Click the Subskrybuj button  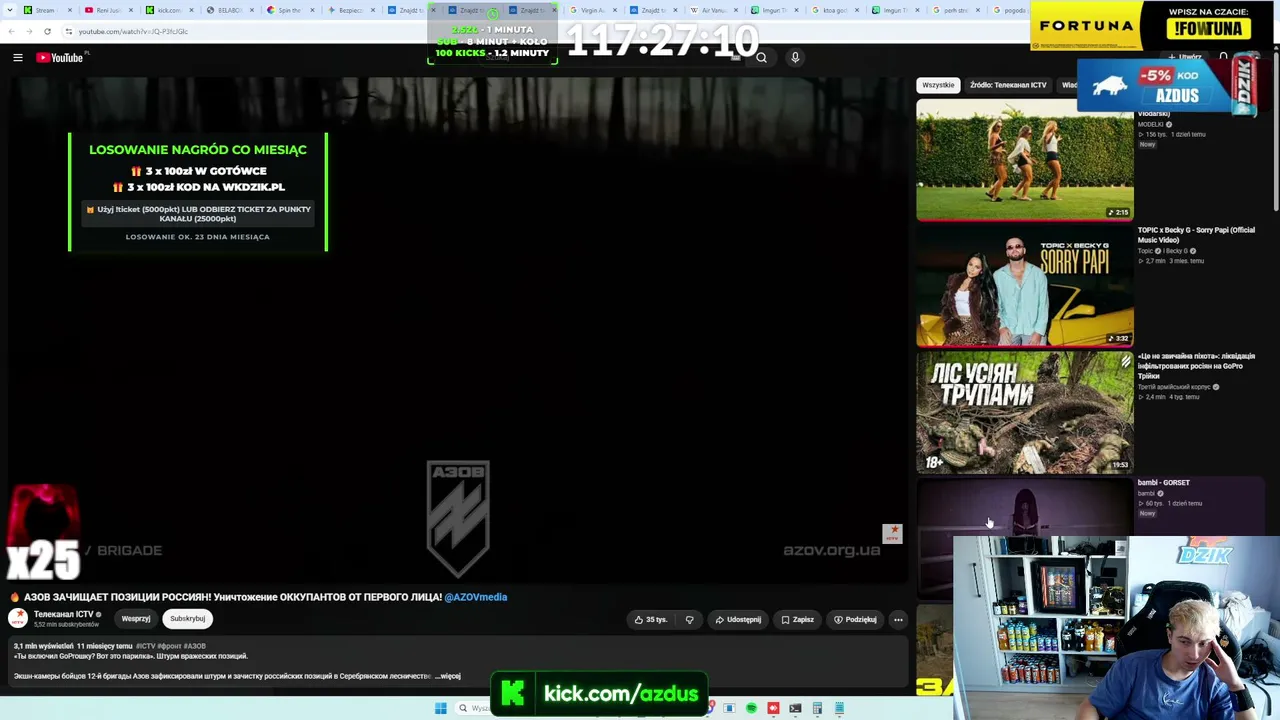point(187,619)
